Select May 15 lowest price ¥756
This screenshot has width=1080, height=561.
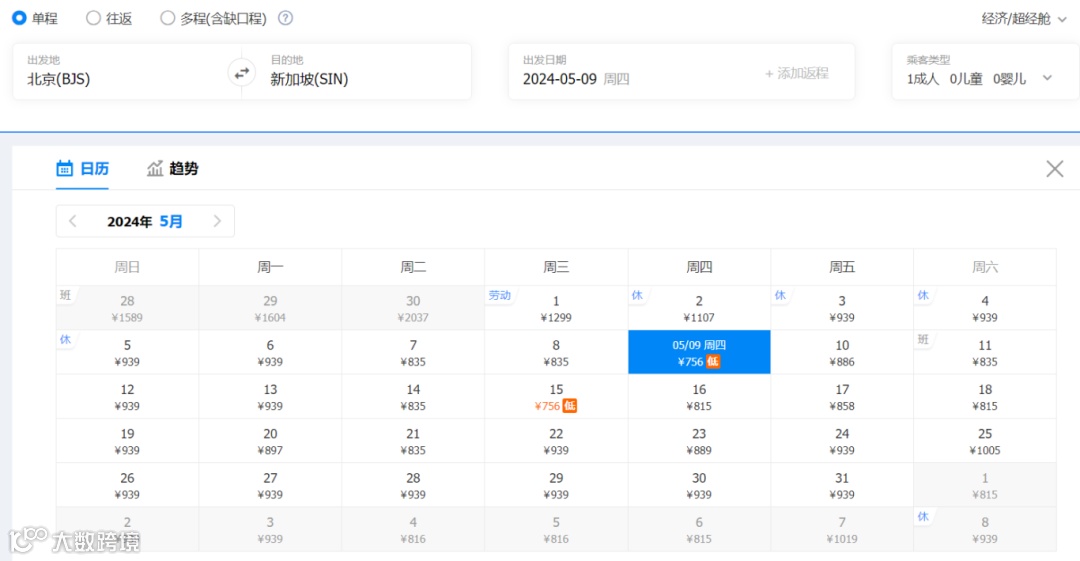click(x=556, y=396)
